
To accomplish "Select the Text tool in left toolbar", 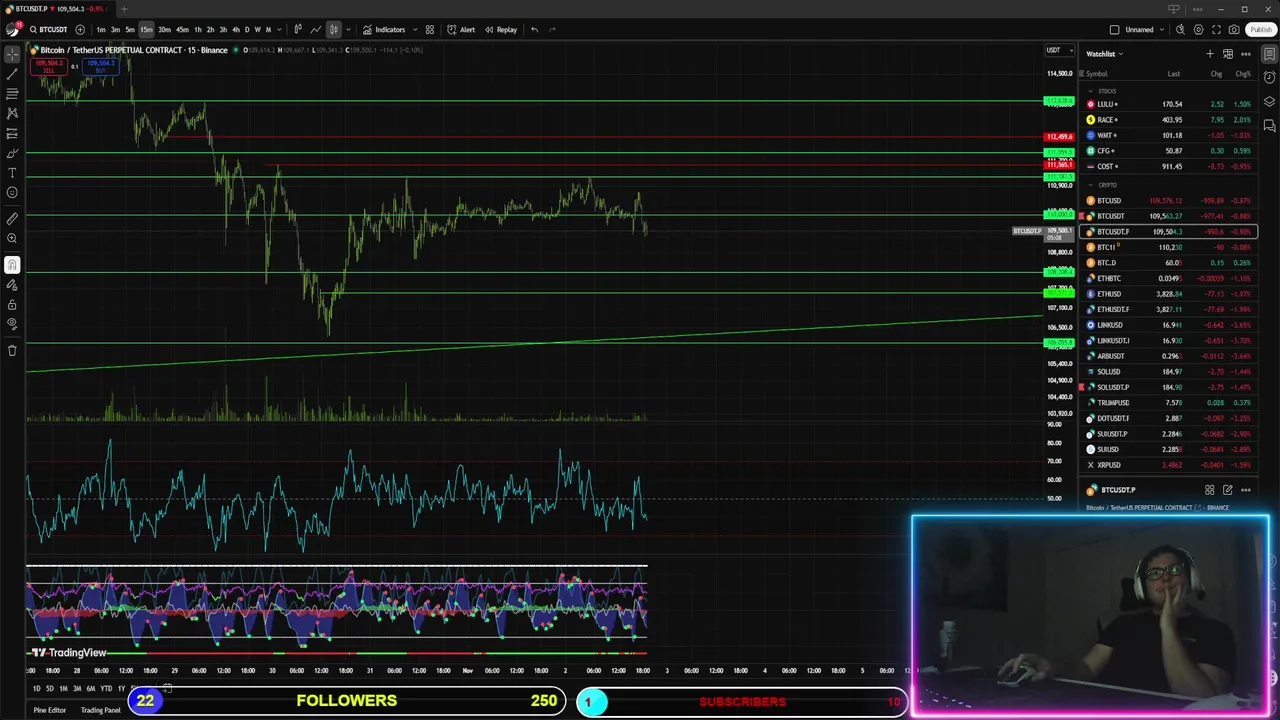I will (x=12, y=173).
